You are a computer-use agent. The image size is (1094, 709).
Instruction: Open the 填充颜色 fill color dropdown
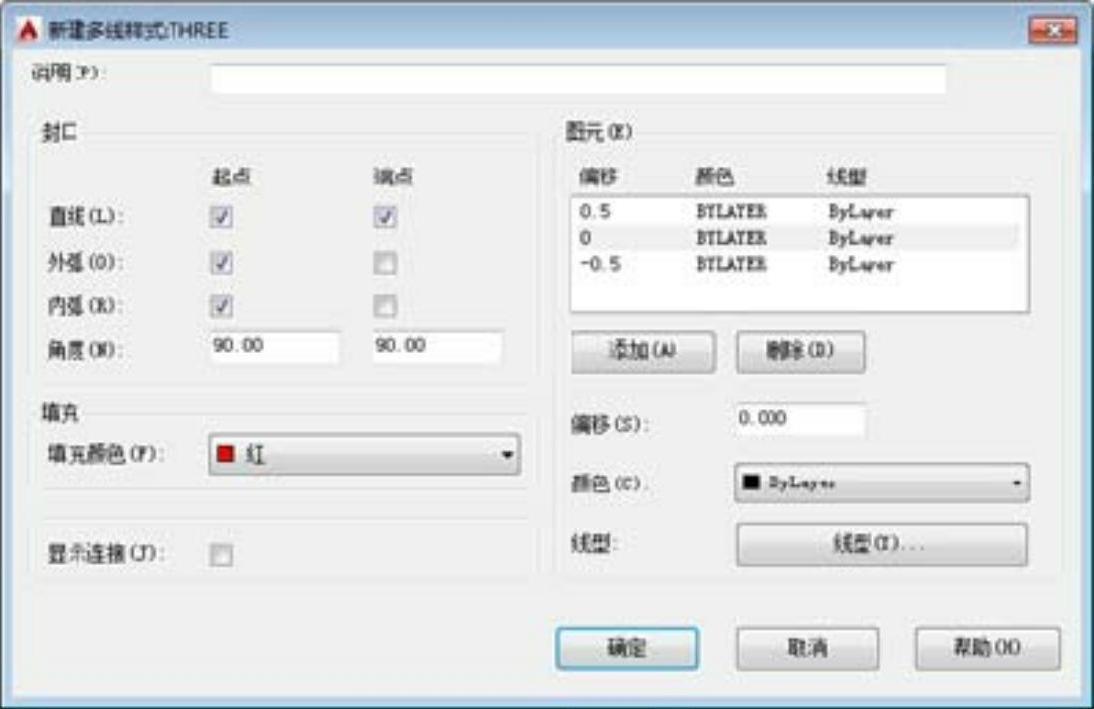364,455
